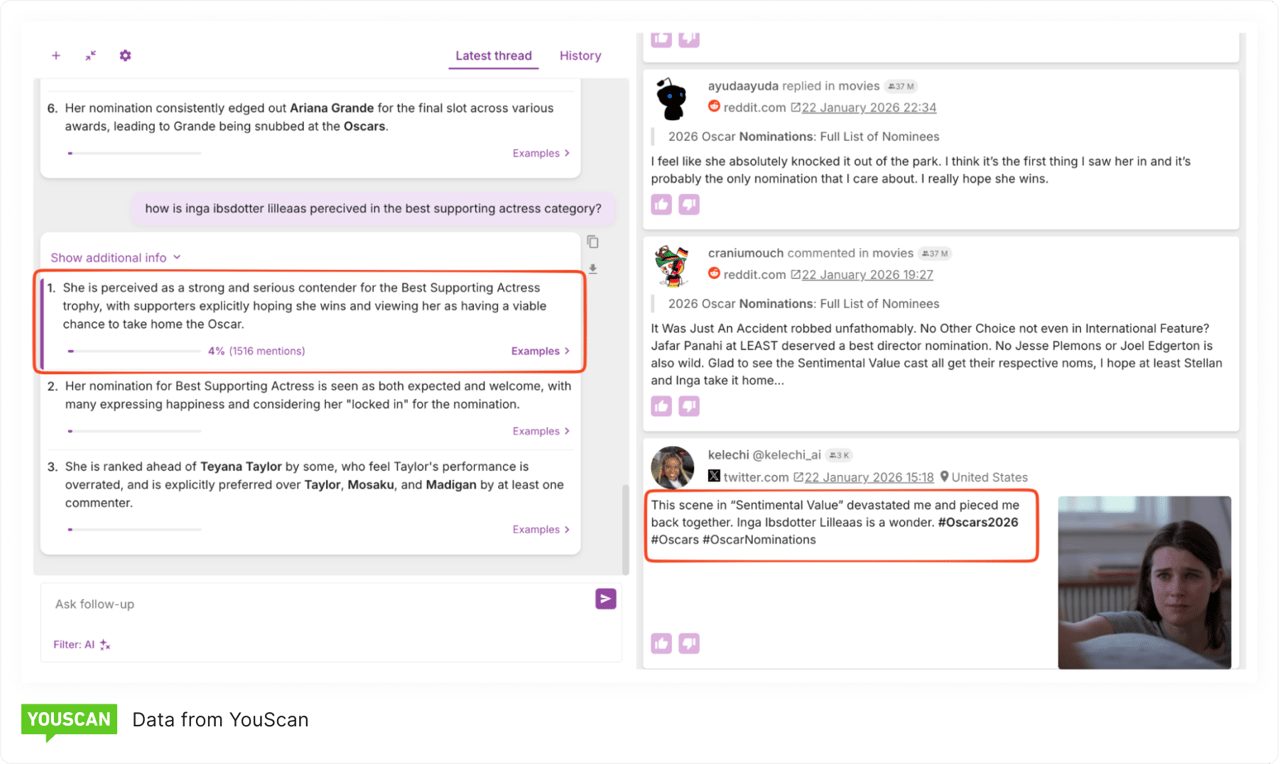Thumbs down the ayudaayuda reddit post
Image resolution: width=1280 pixels, height=764 pixels.
689,205
